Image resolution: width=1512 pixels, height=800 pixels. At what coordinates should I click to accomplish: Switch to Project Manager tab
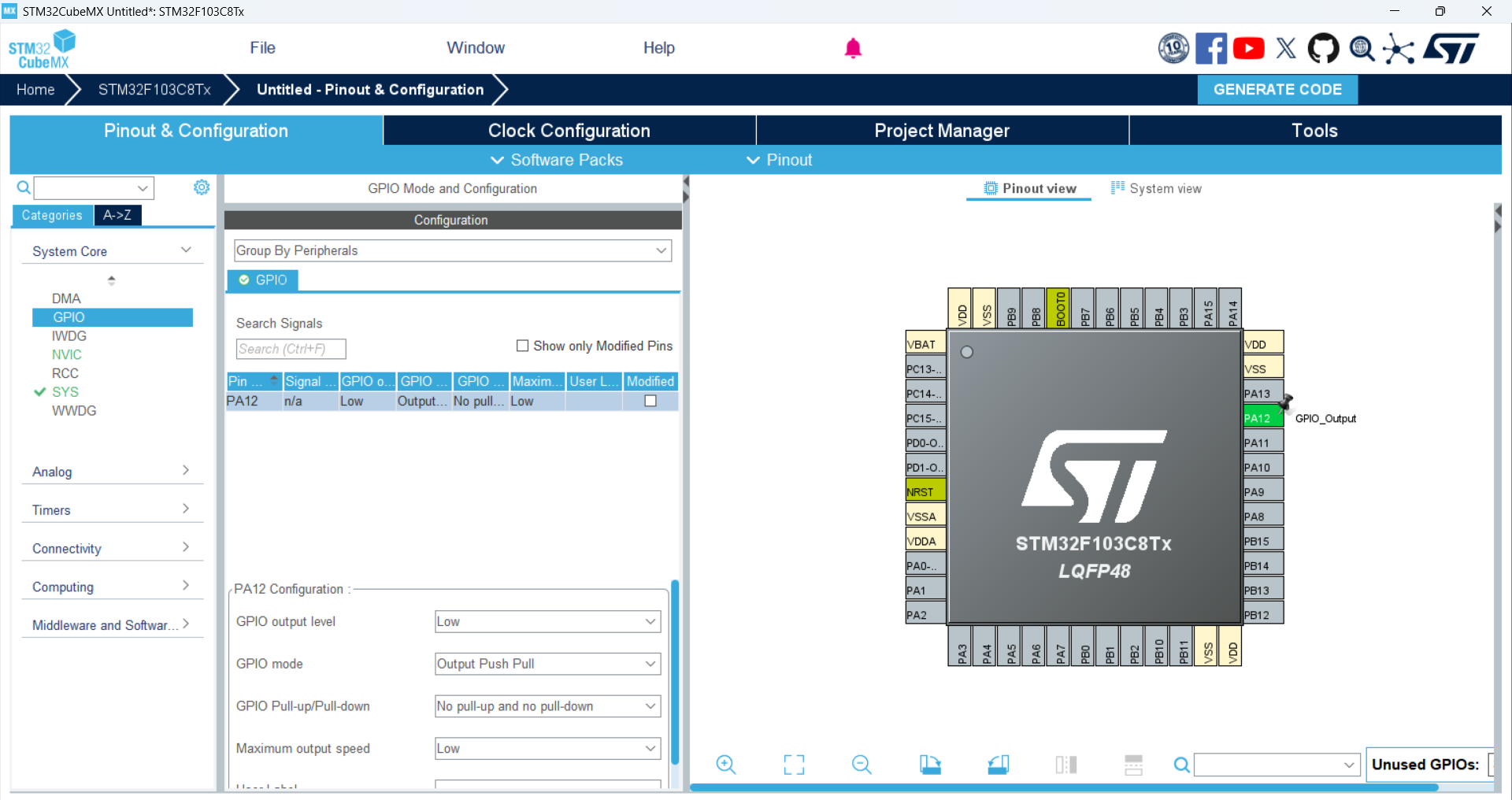click(942, 131)
